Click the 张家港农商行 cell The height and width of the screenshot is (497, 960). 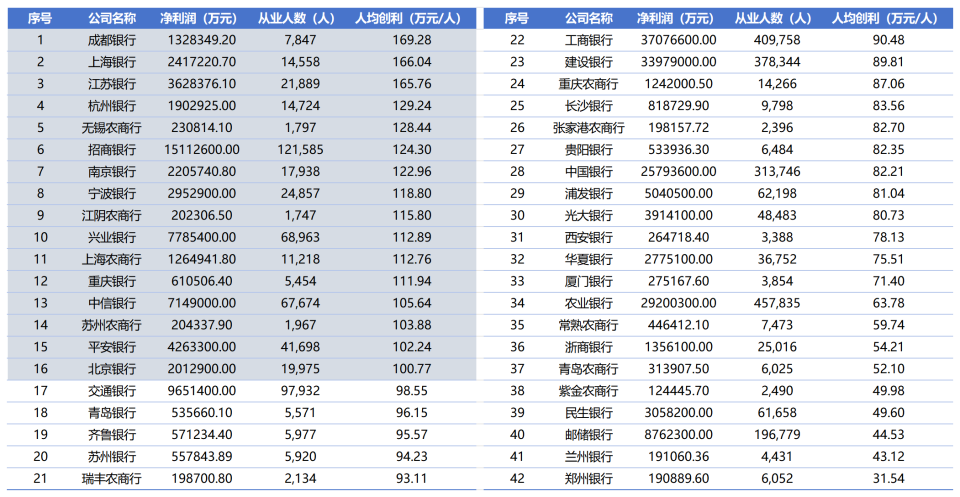pos(588,128)
